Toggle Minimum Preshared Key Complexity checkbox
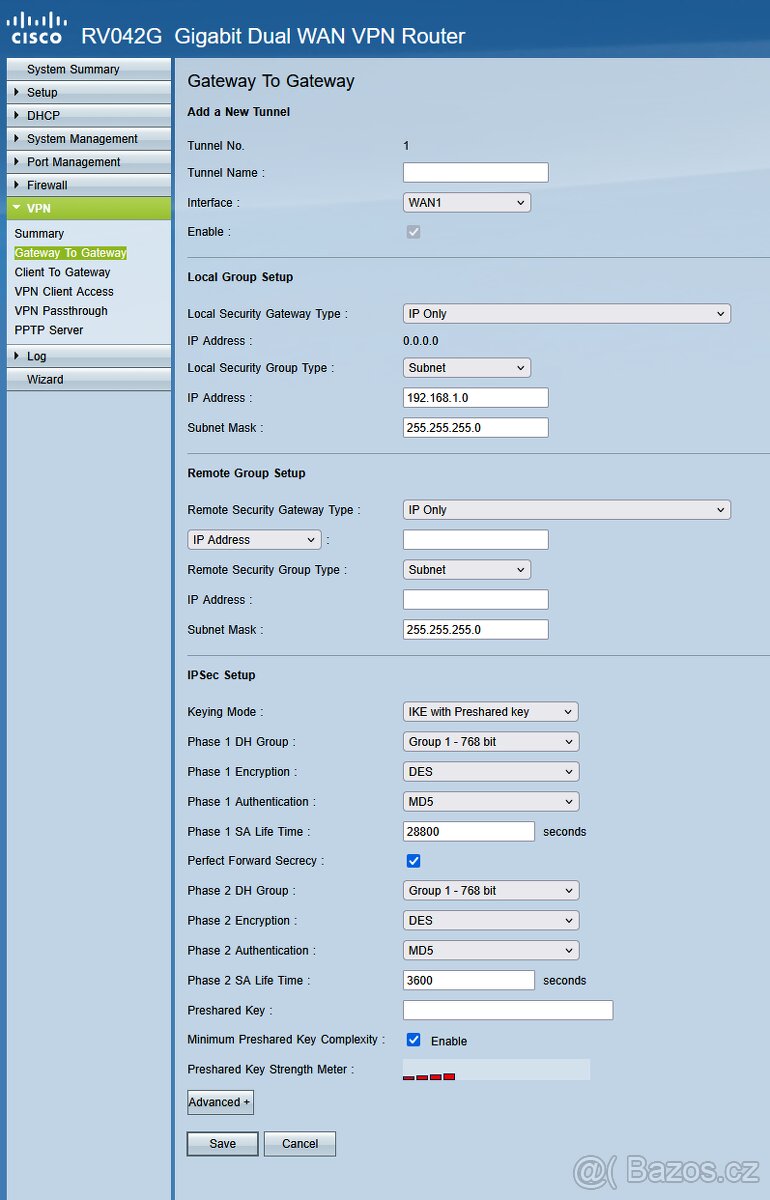The height and width of the screenshot is (1200, 770). [x=414, y=1040]
